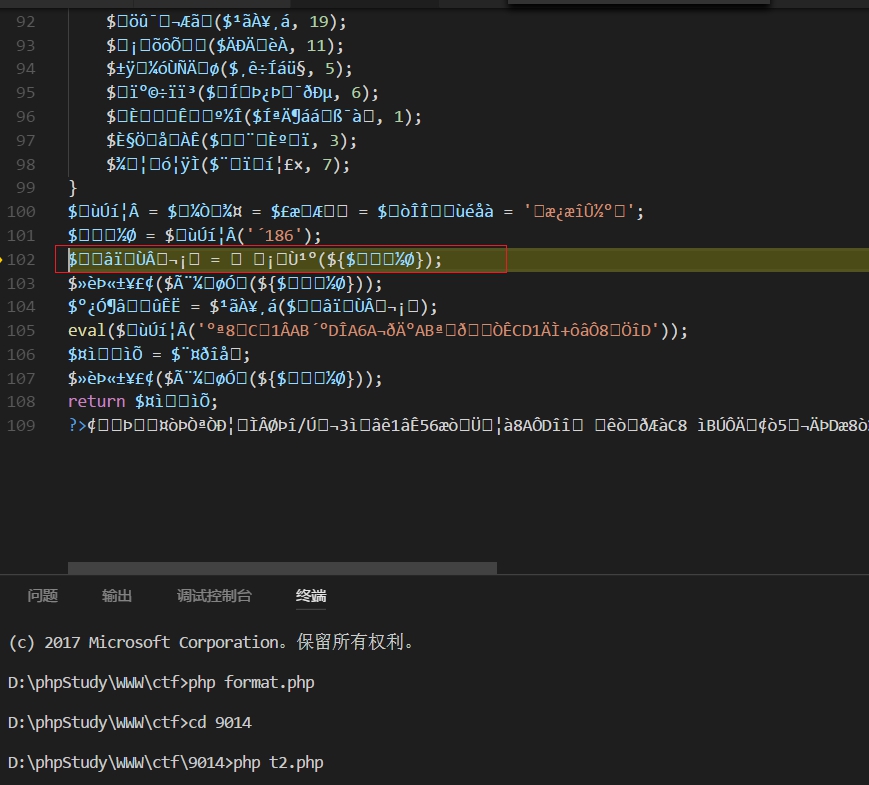Click line number 106 in the gutter
Image resolution: width=869 pixels, height=785 pixels.
(21, 354)
